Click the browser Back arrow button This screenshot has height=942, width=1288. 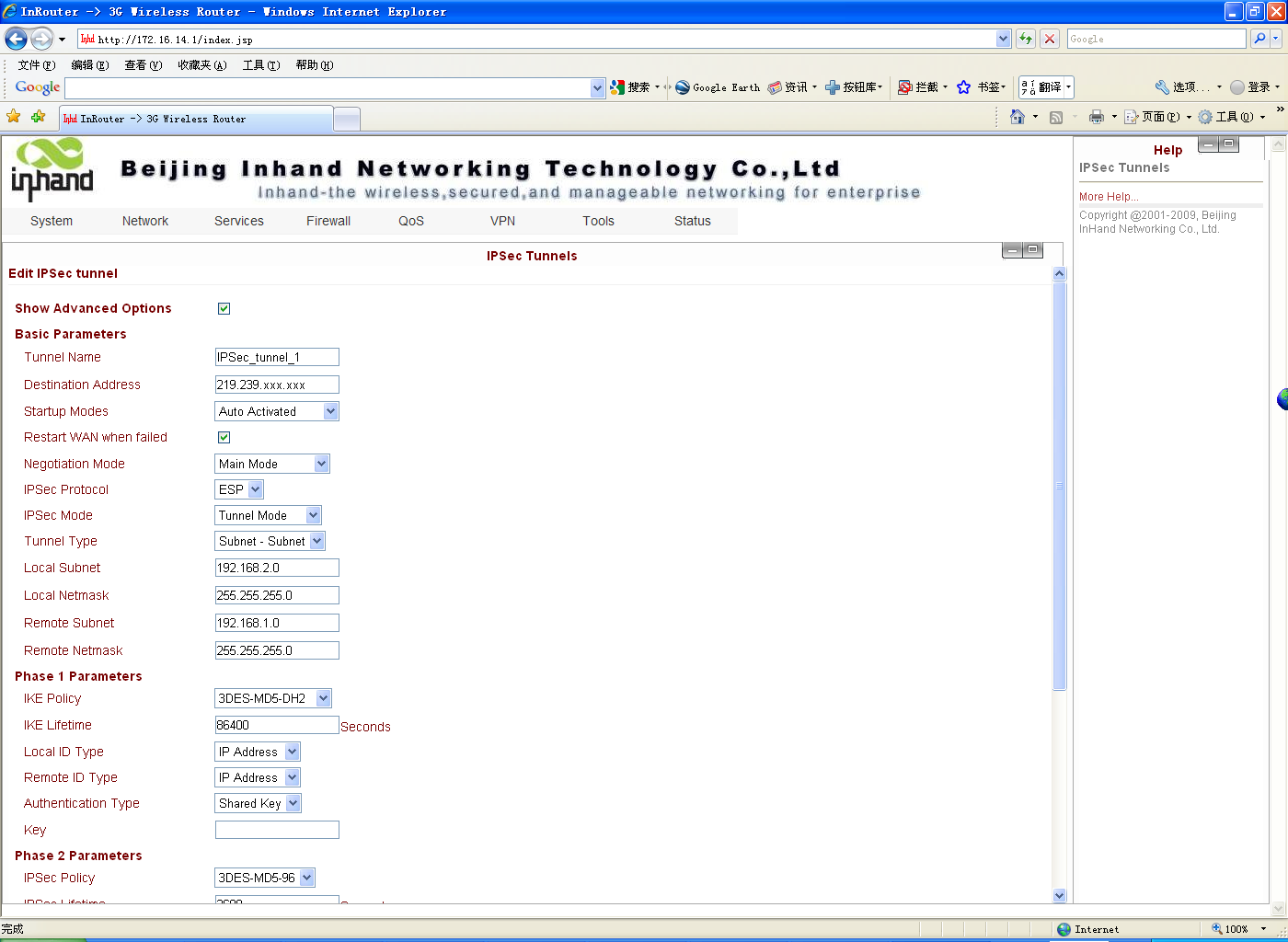(x=16, y=39)
